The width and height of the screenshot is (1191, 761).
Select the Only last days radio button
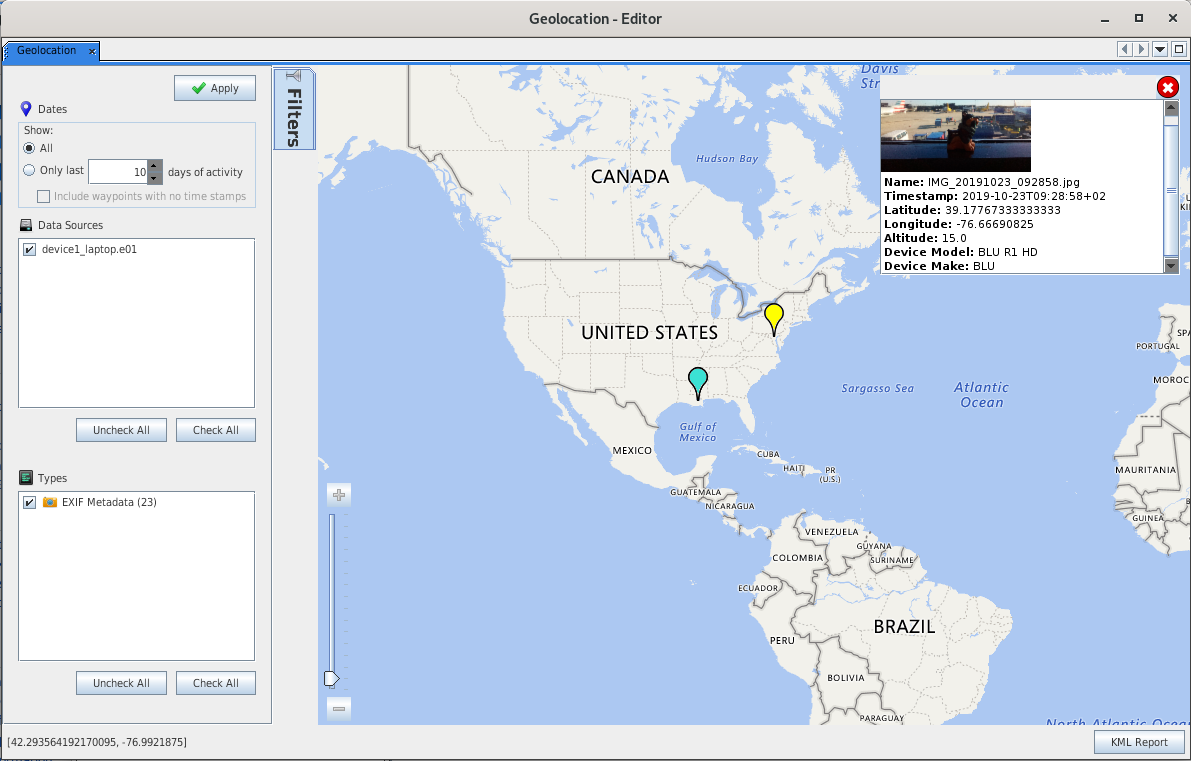click(x=29, y=171)
